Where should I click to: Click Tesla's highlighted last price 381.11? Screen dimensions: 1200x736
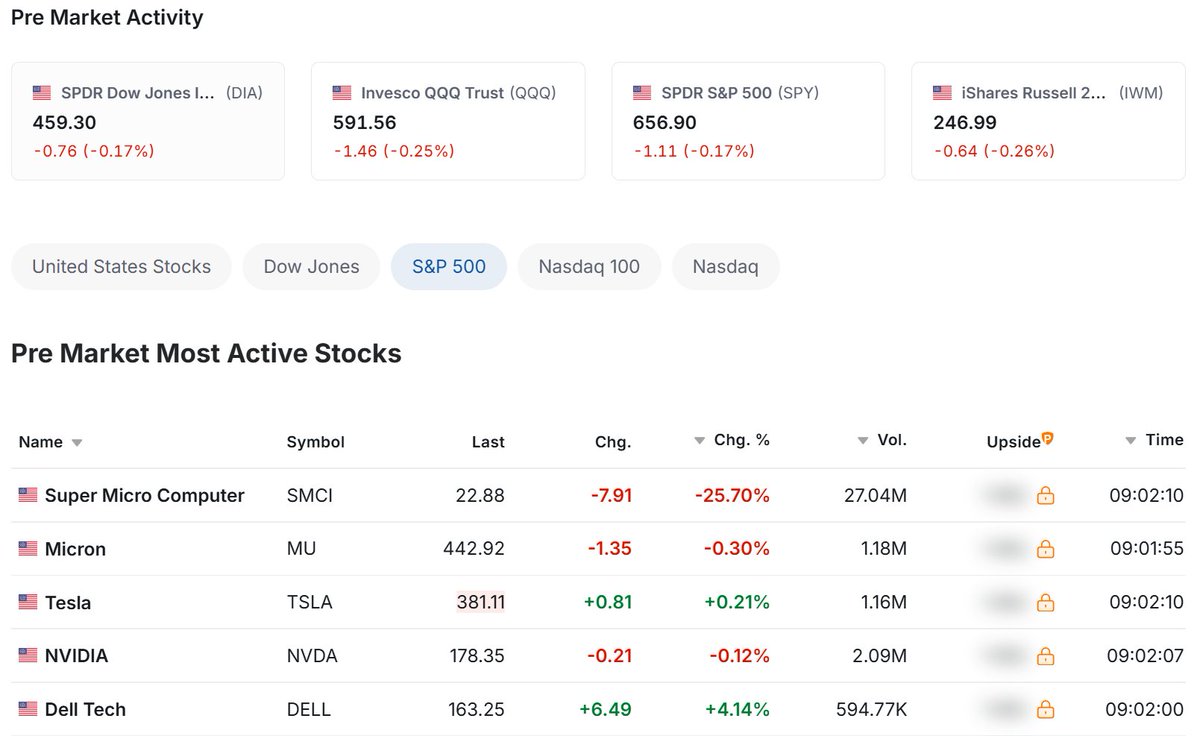481,602
